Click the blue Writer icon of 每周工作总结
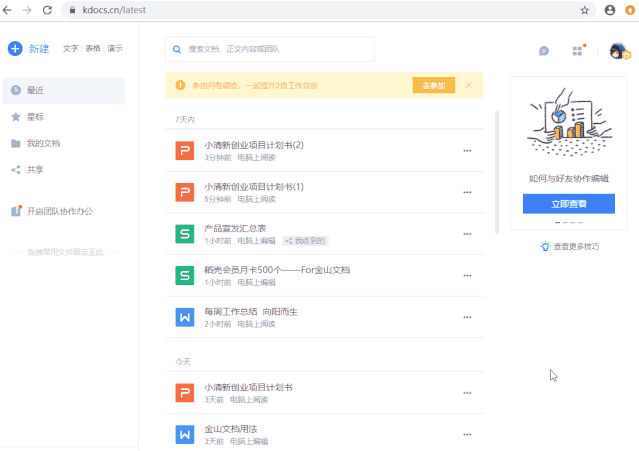This screenshot has height=451, width=639. 185,317
